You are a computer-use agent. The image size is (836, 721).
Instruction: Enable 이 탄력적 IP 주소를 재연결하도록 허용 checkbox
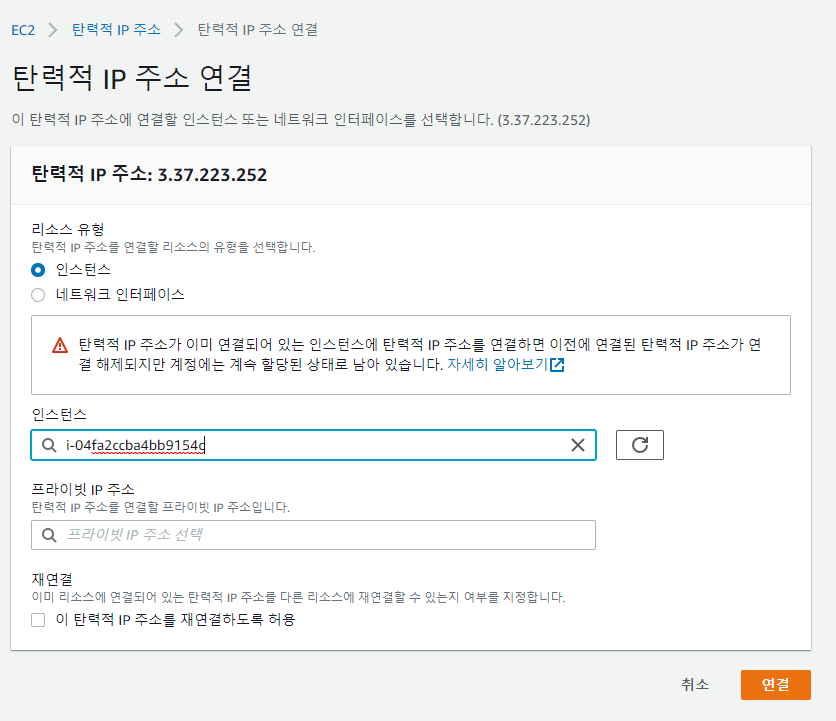[x=38, y=620]
